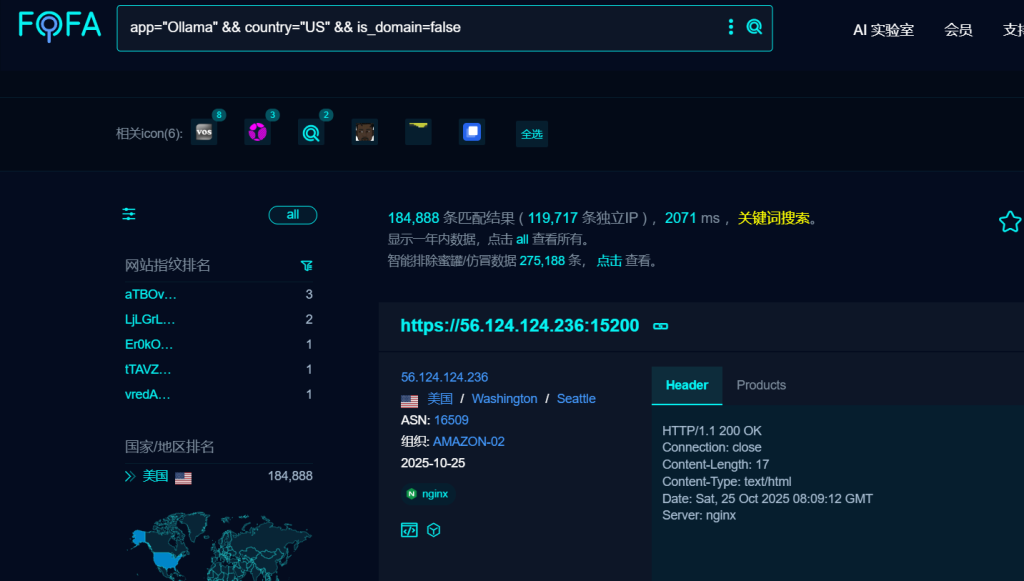Open the code preview icon on the result card
Image resolution: width=1024 pixels, height=581 pixels.
(409, 530)
